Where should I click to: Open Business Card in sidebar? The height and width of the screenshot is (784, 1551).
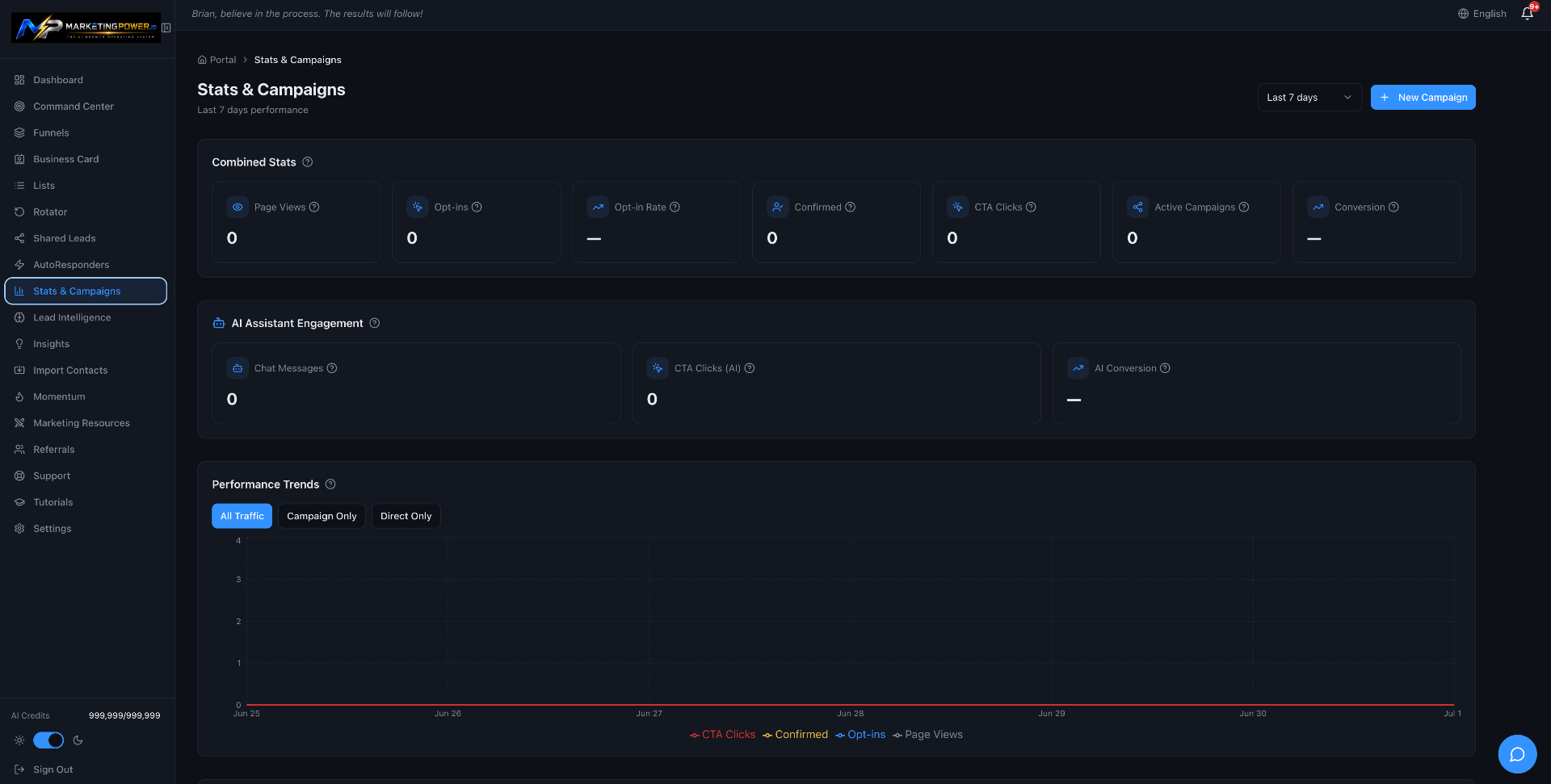click(x=86, y=159)
